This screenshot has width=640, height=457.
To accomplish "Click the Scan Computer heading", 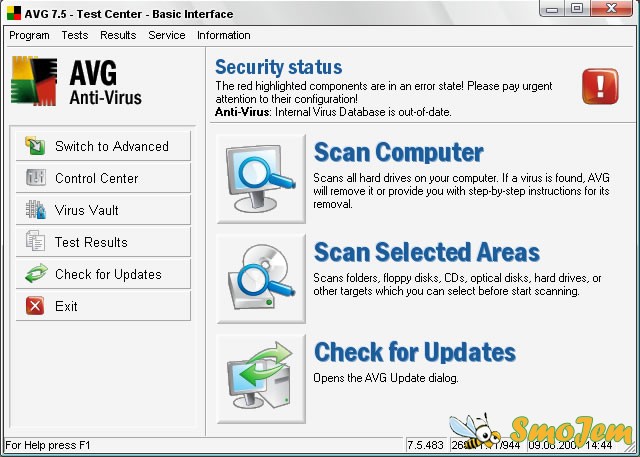I will pyautogui.click(x=398, y=152).
